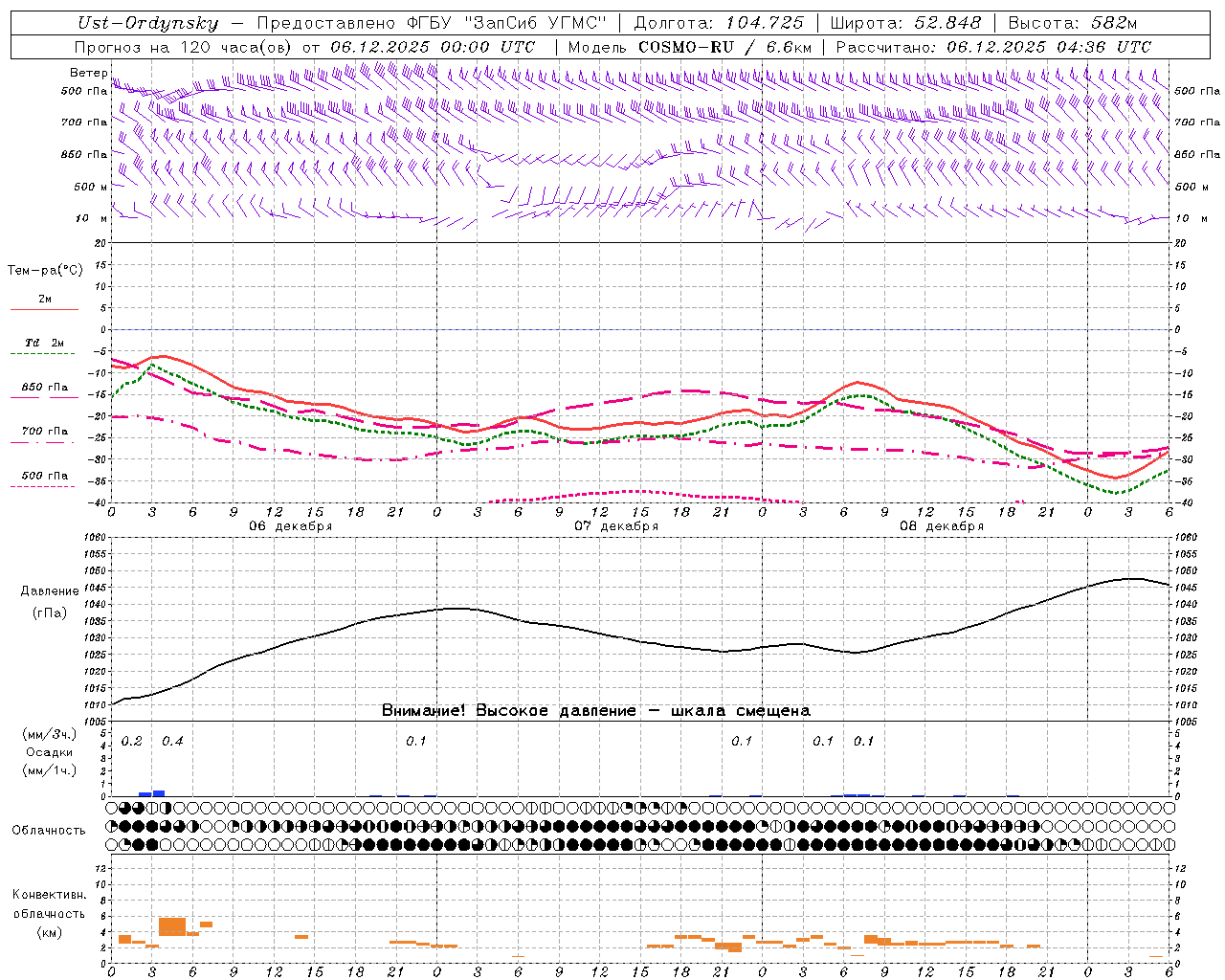Click the 500 м wind level label at left
The image size is (1225, 980).
(x=92, y=188)
